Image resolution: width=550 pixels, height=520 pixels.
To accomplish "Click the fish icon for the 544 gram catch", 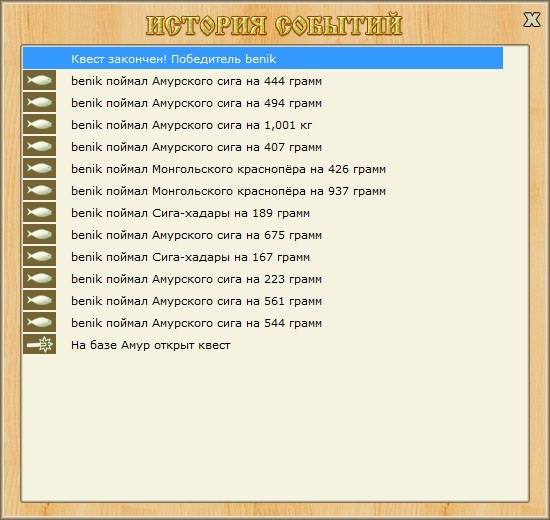I will 39,322.
